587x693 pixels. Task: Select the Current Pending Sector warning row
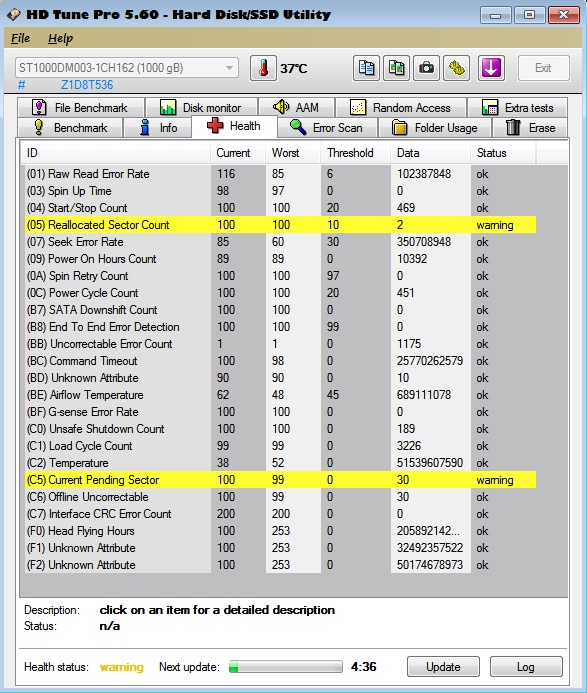tap(280, 480)
